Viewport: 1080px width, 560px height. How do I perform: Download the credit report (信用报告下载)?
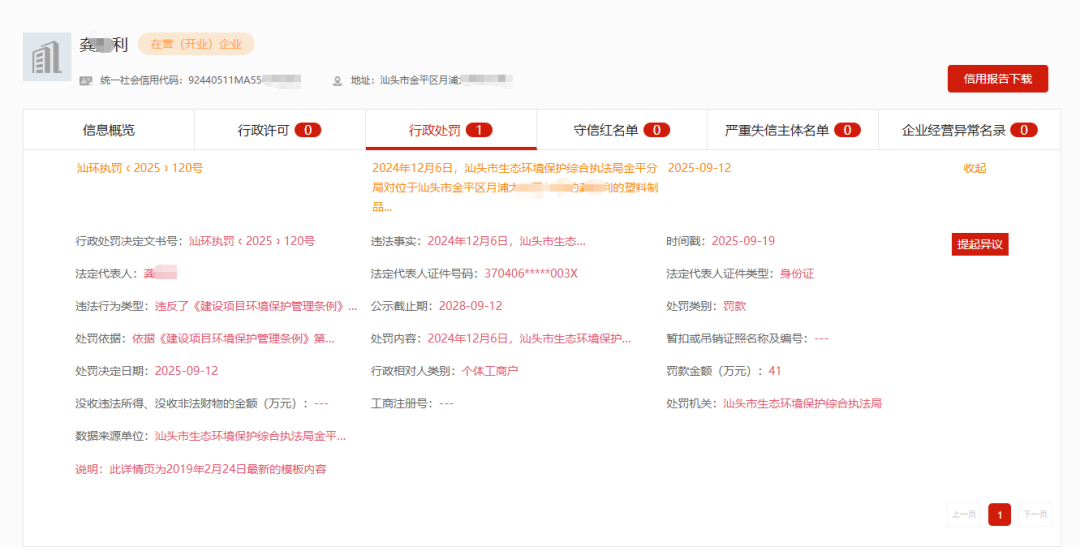tap(997, 79)
